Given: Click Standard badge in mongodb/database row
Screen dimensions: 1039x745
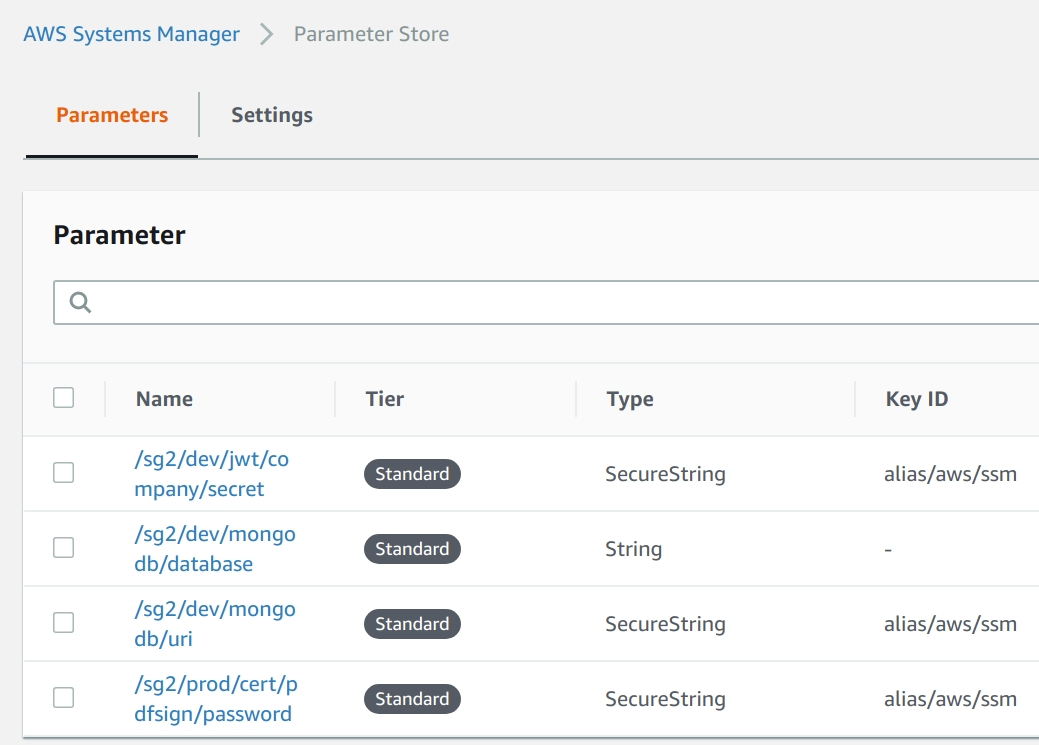Looking at the screenshot, I should (x=412, y=549).
